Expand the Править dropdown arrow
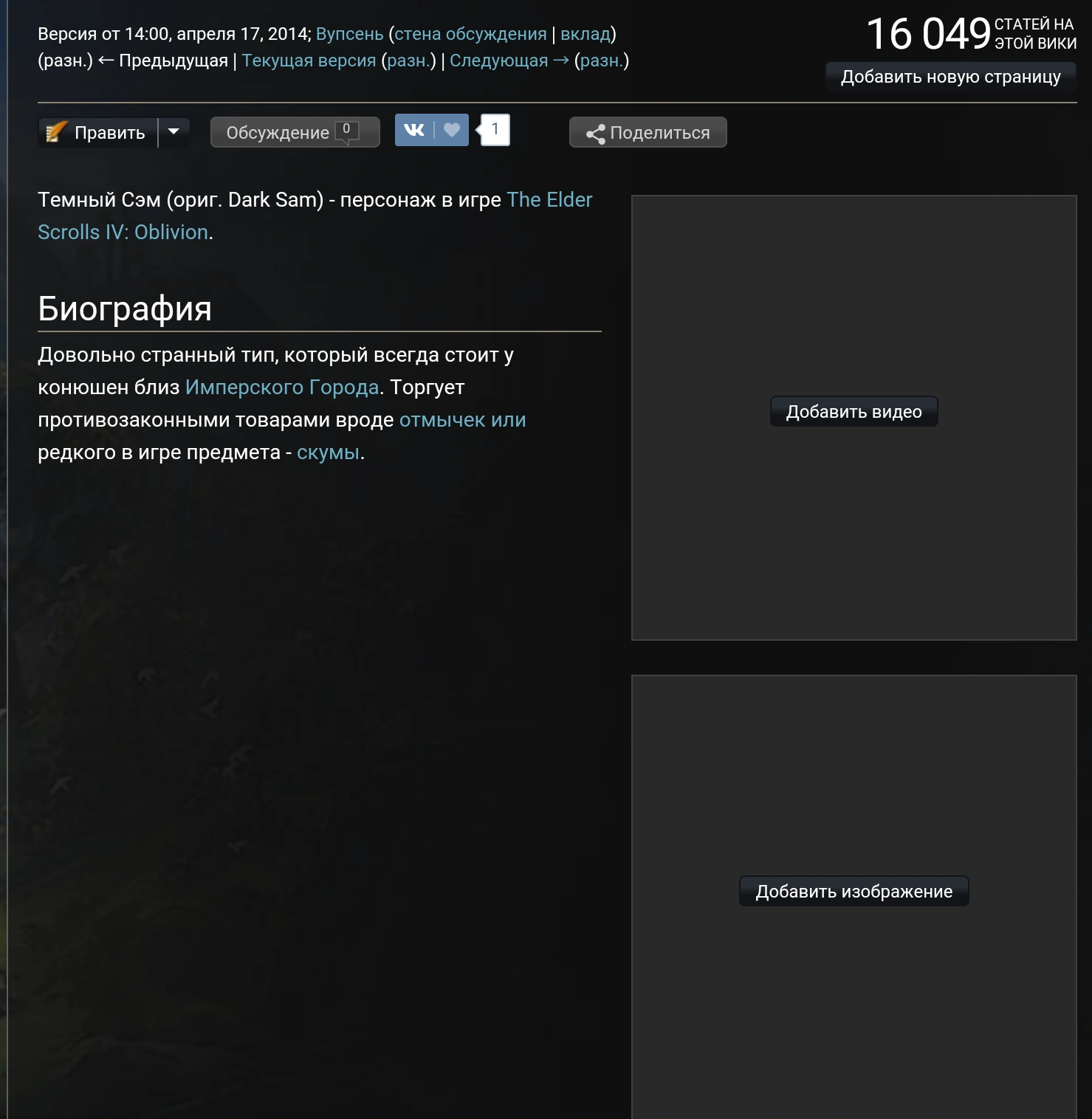 coord(174,132)
